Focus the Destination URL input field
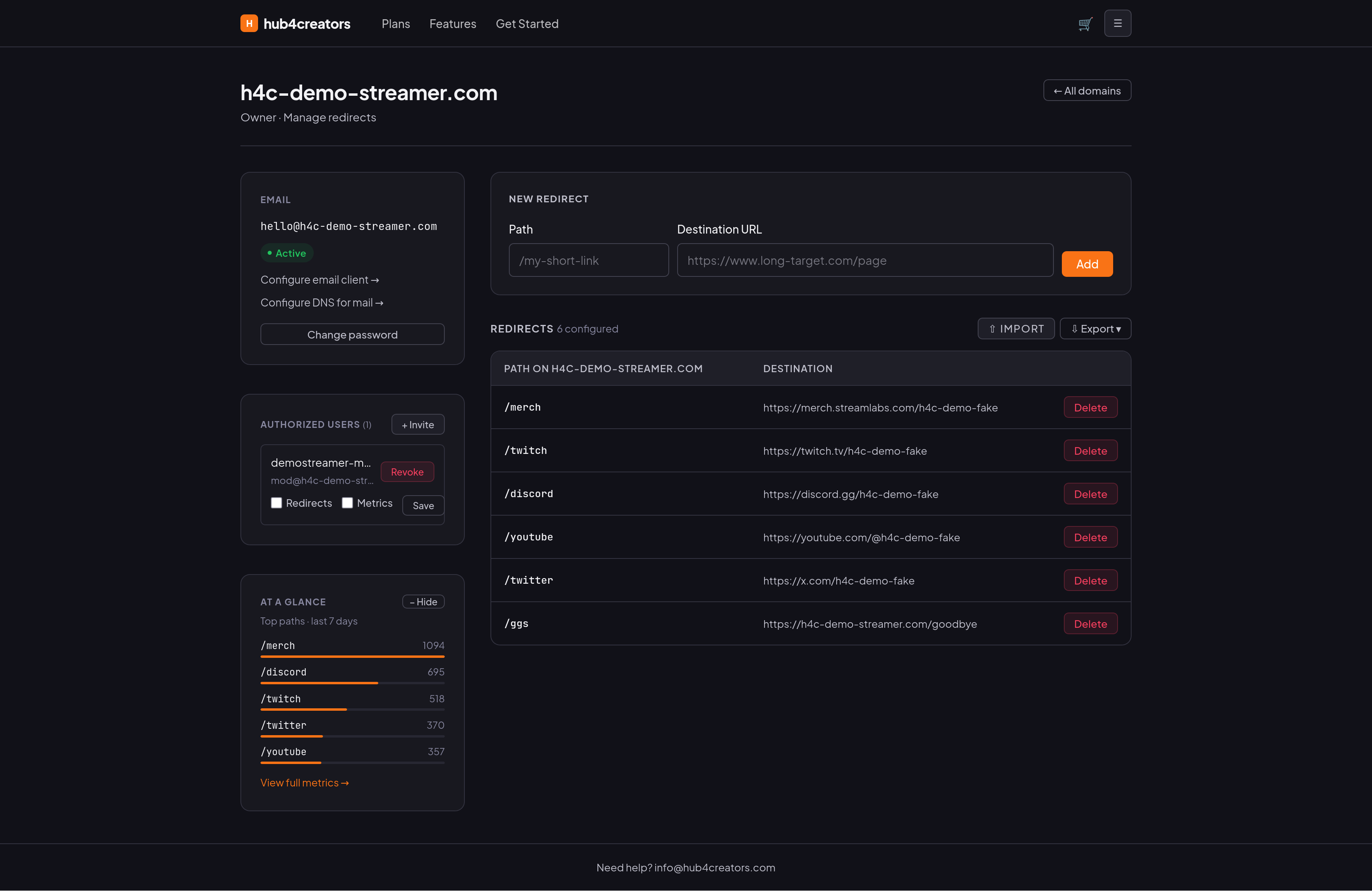Screen dimensions: 1372x891 click(865, 260)
